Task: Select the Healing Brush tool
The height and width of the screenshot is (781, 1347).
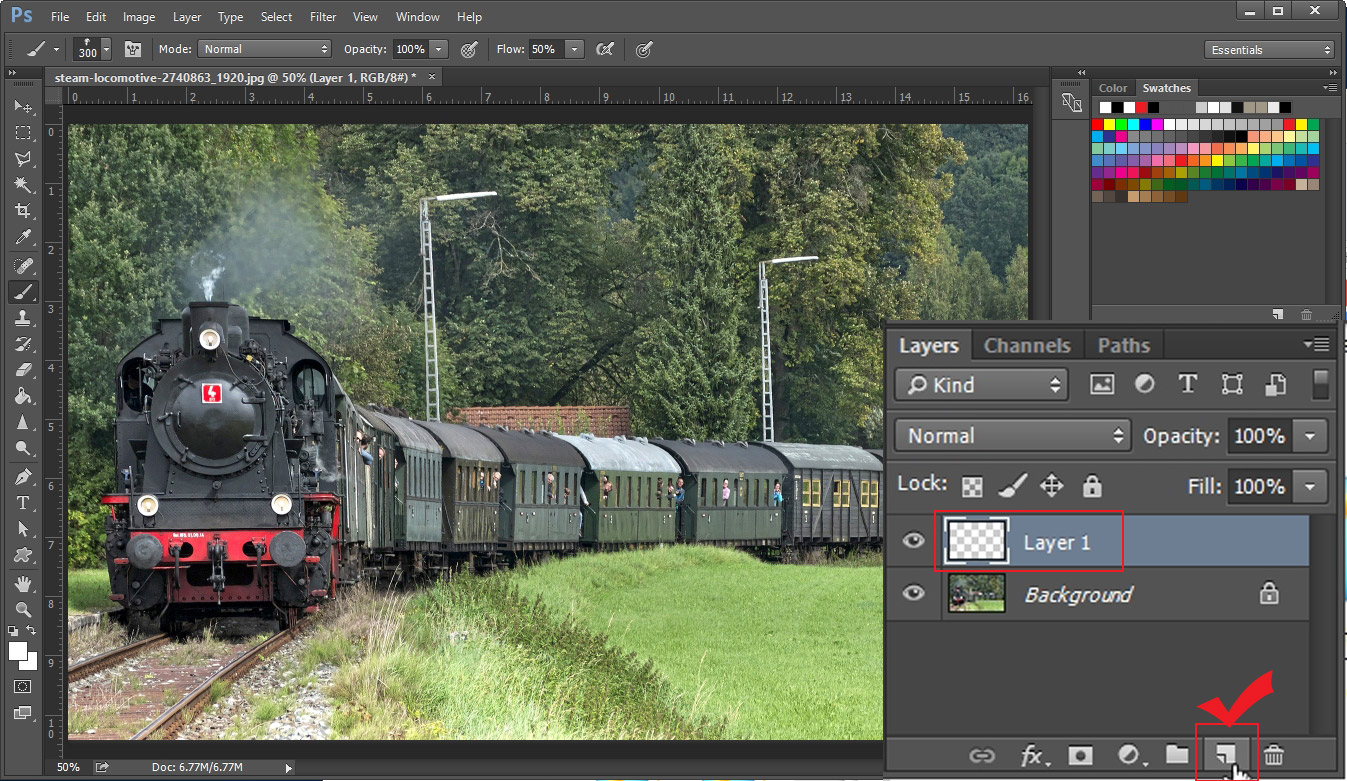Action: point(23,266)
